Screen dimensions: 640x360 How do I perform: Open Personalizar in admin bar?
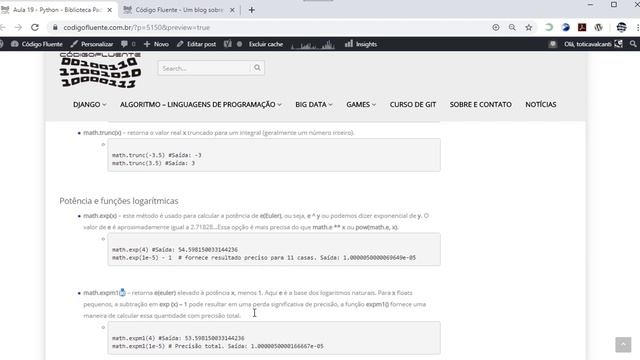[92, 44]
